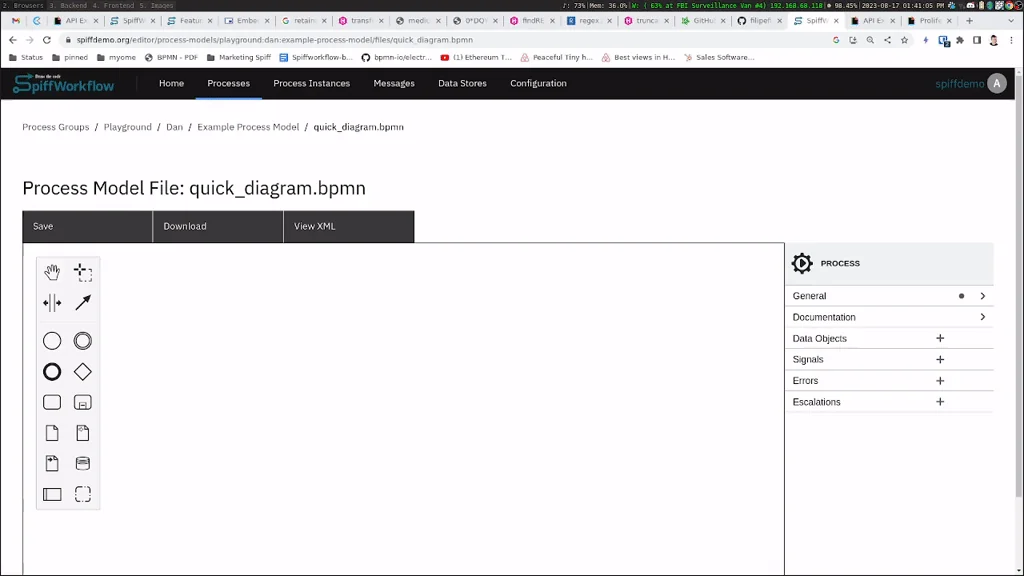The width and height of the screenshot is (1024, 576).
Task: Click the View XML button
Action: (x=316, y=226)
